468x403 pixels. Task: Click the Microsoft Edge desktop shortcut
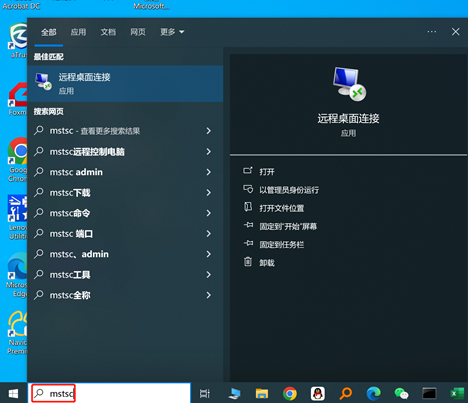pyautogui.click(x=17, y=275)
